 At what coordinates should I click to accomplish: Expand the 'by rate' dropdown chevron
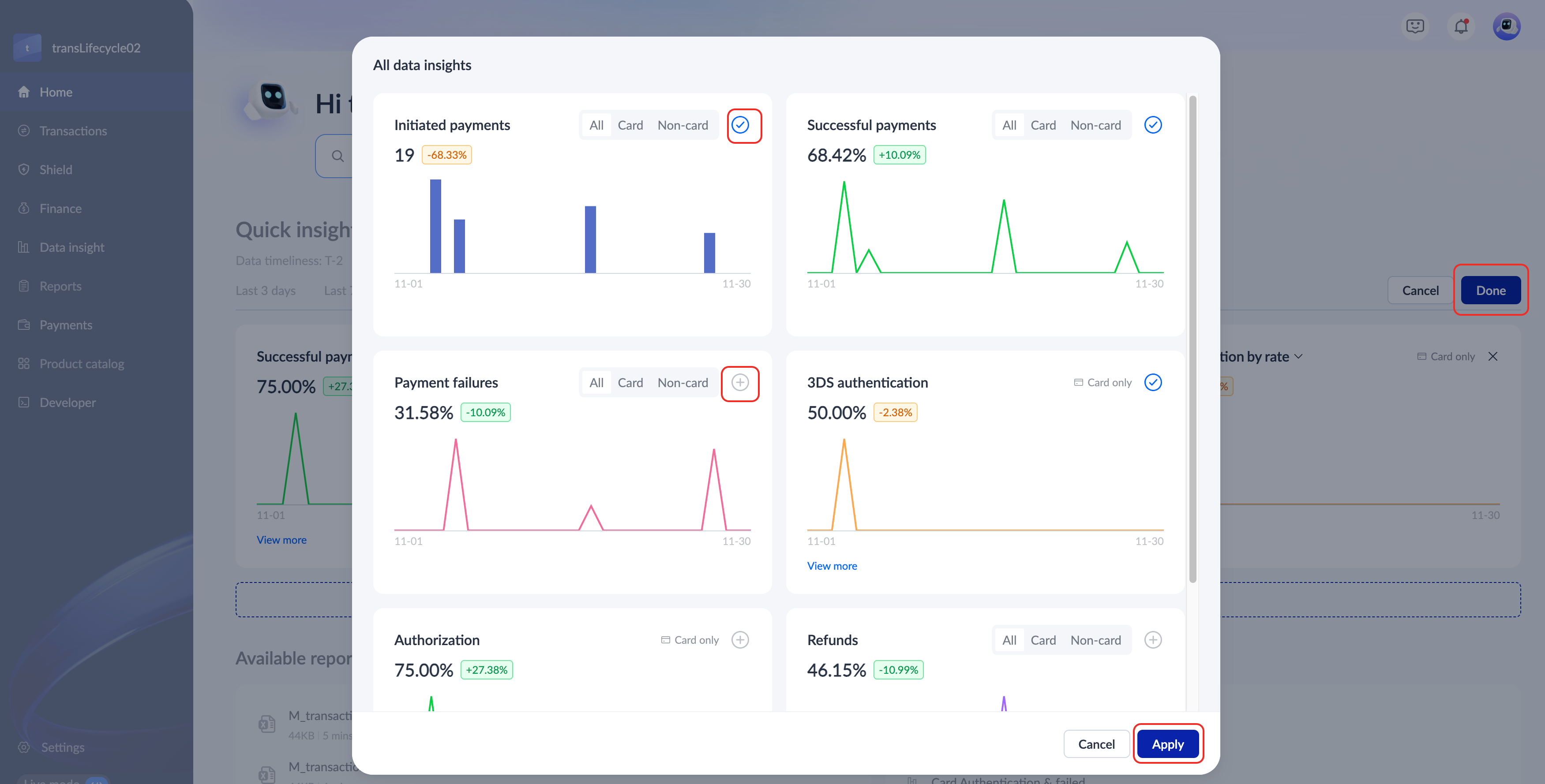click(x=1298, y=357)
